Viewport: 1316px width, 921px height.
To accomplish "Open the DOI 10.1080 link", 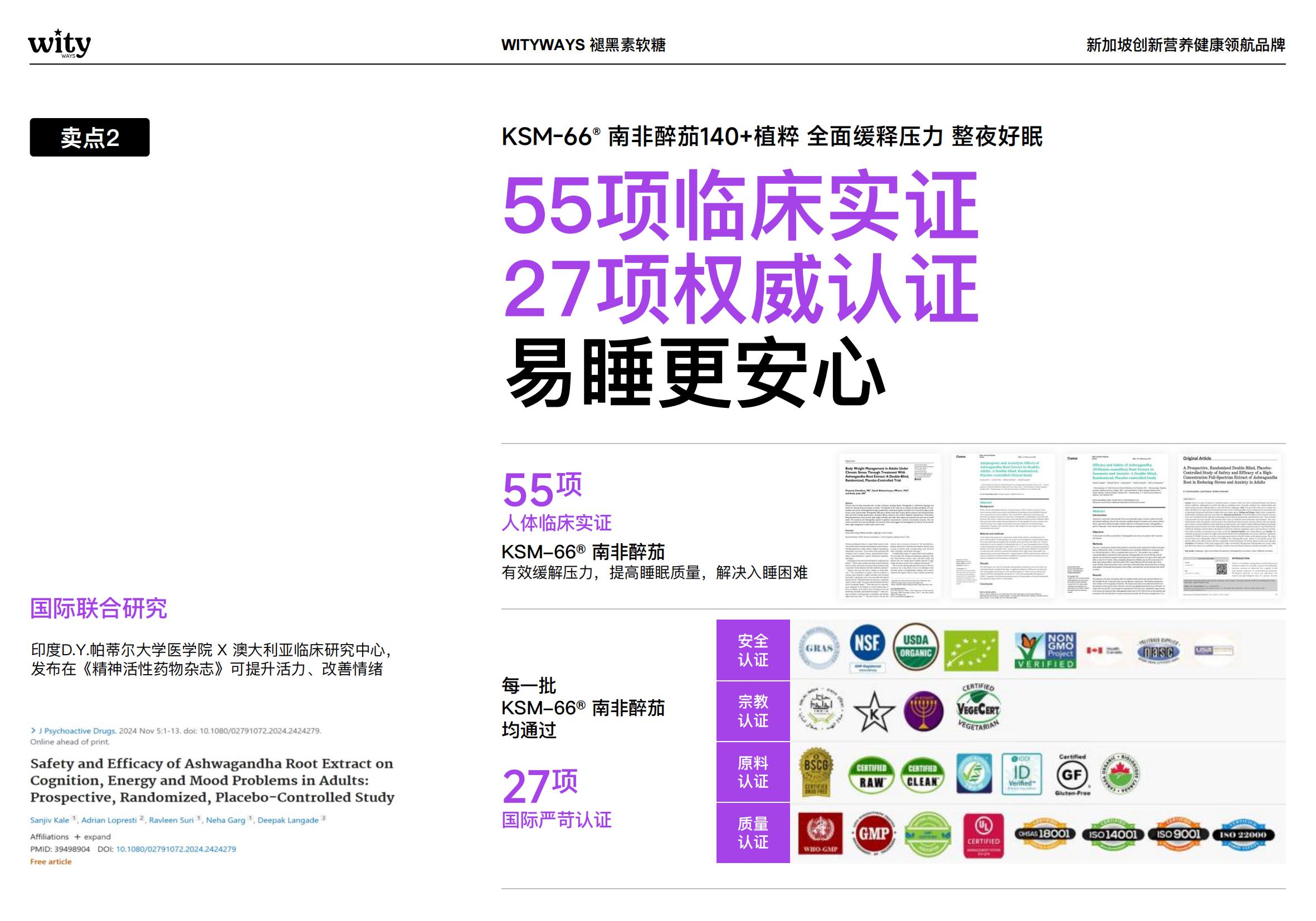I will (x=176, y=849).
